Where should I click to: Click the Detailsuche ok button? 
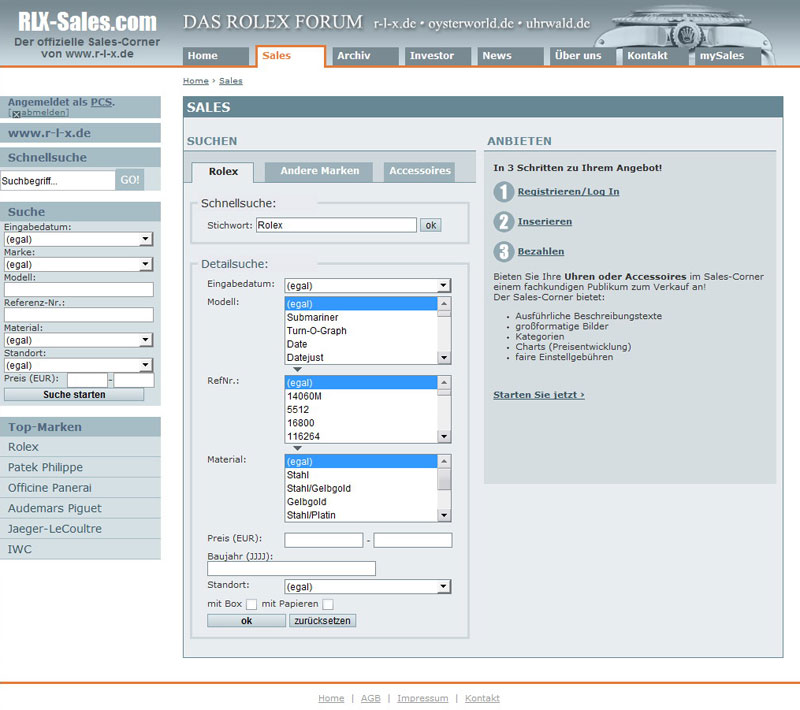tap(246, 621)
